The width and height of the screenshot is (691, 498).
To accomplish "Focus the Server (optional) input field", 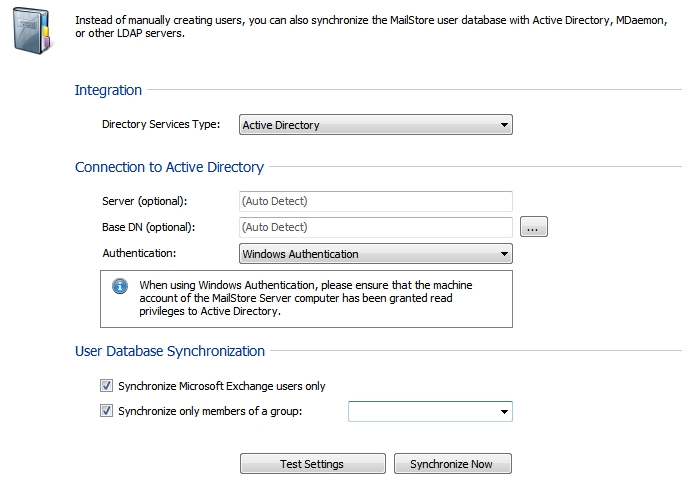I will (x=375, y=201).
